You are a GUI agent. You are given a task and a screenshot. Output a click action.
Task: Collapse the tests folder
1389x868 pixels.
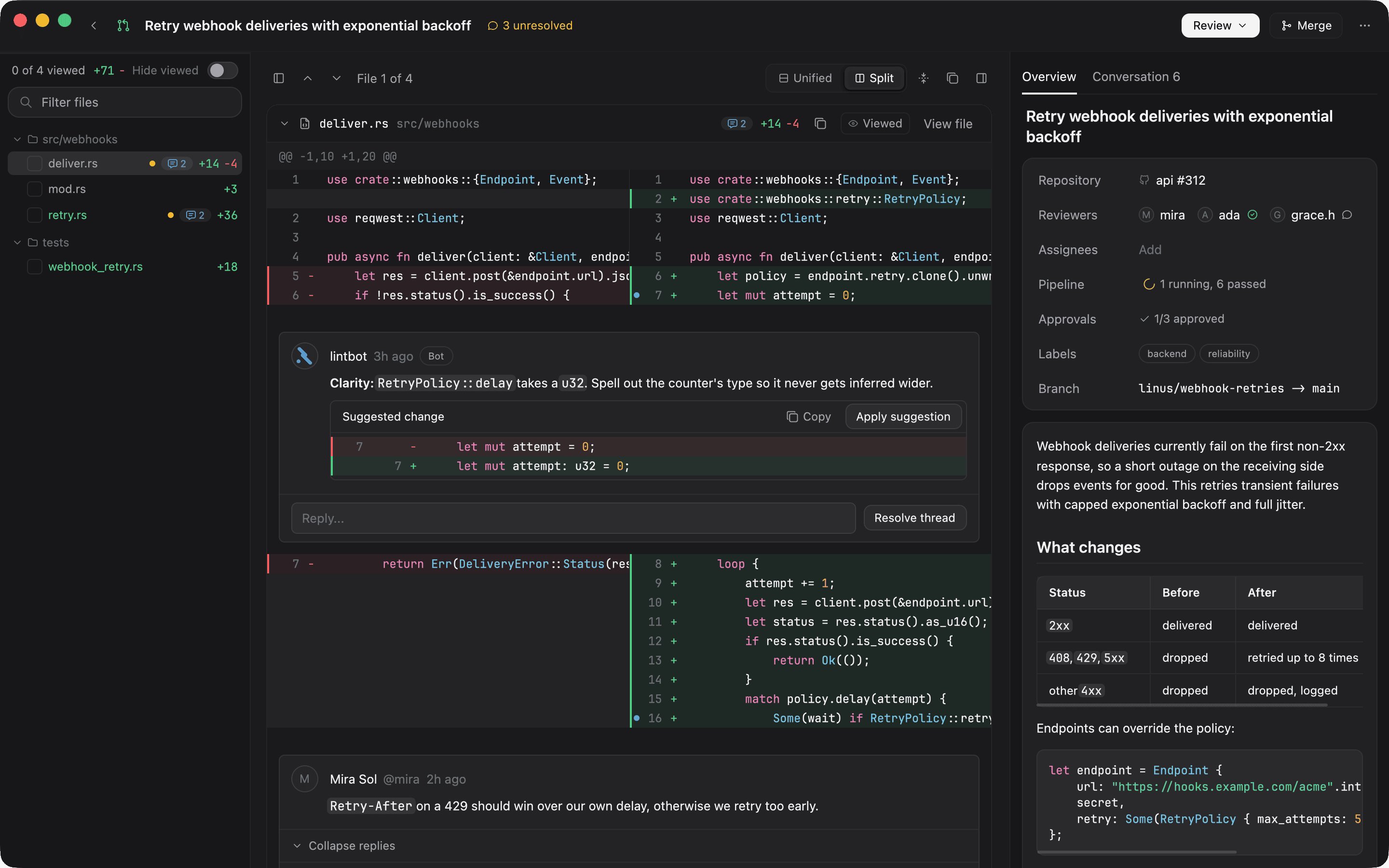coord(17,242)
